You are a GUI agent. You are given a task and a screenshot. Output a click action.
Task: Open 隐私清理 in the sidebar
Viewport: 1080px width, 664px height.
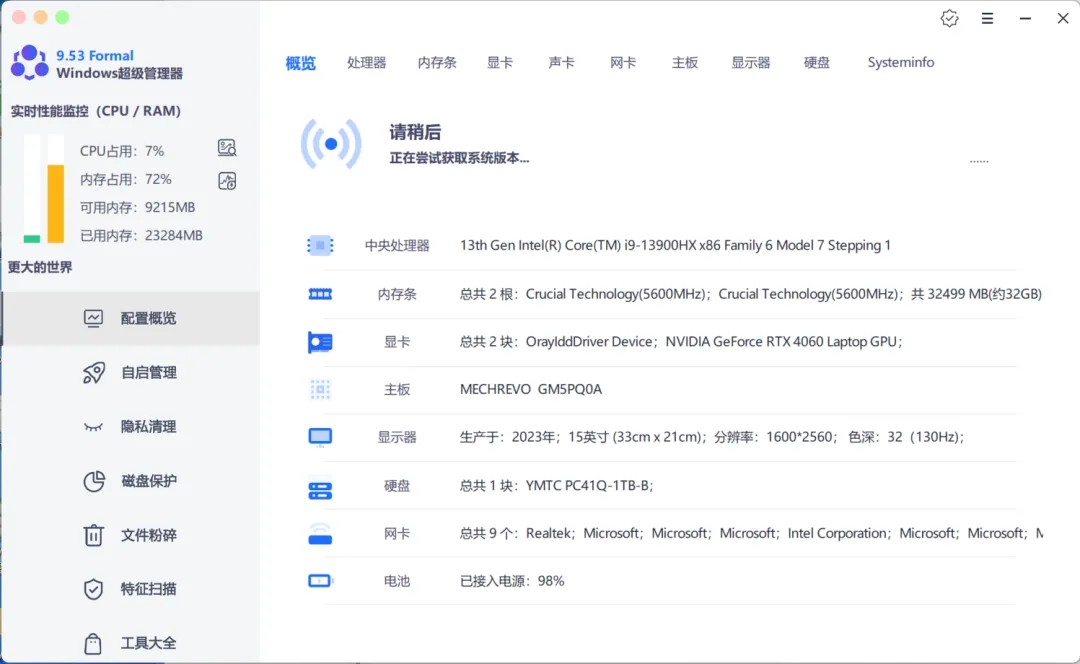(131, 427)
